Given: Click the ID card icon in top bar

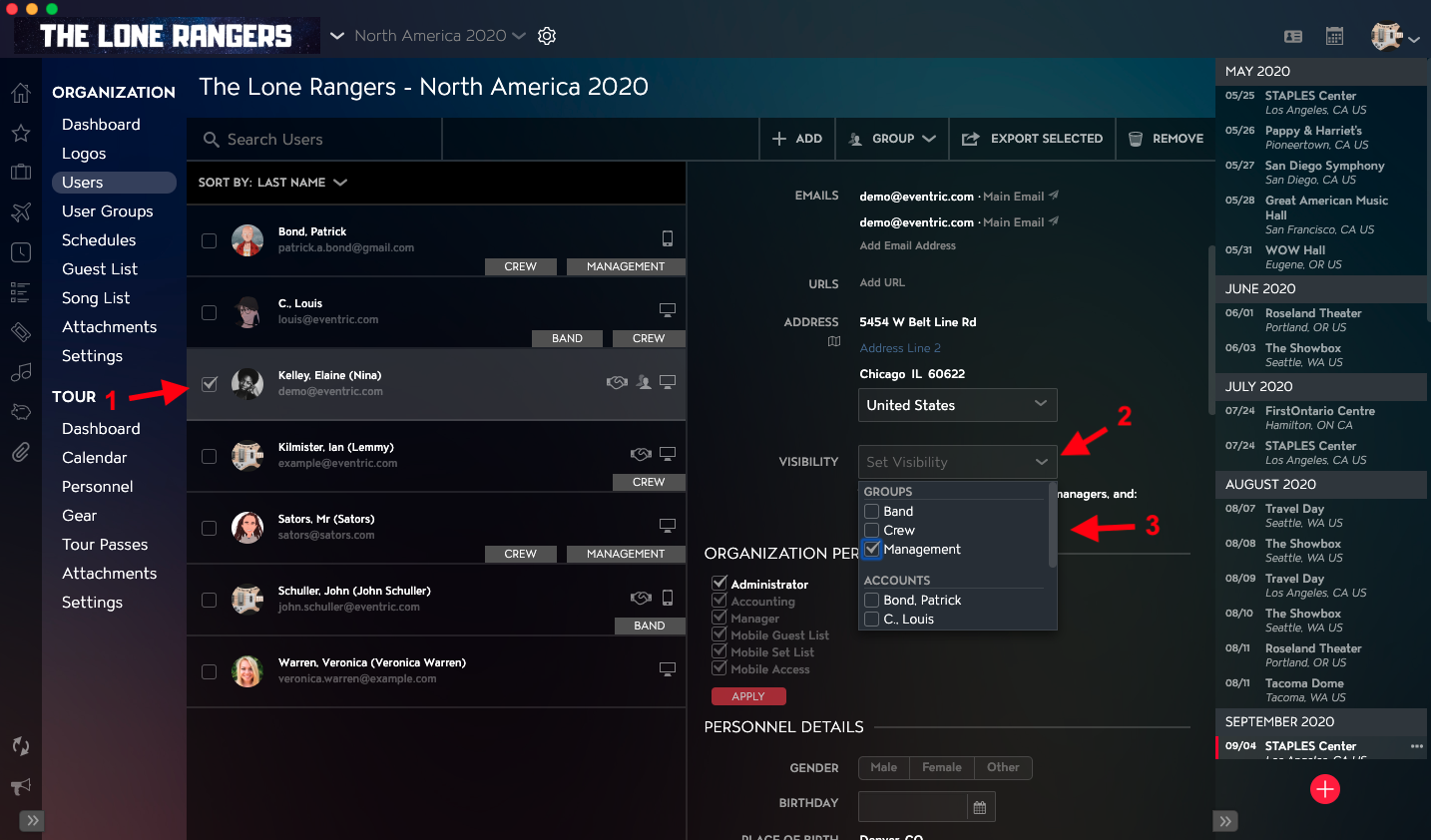Looking at the screenshot, I should point(1293,36).
